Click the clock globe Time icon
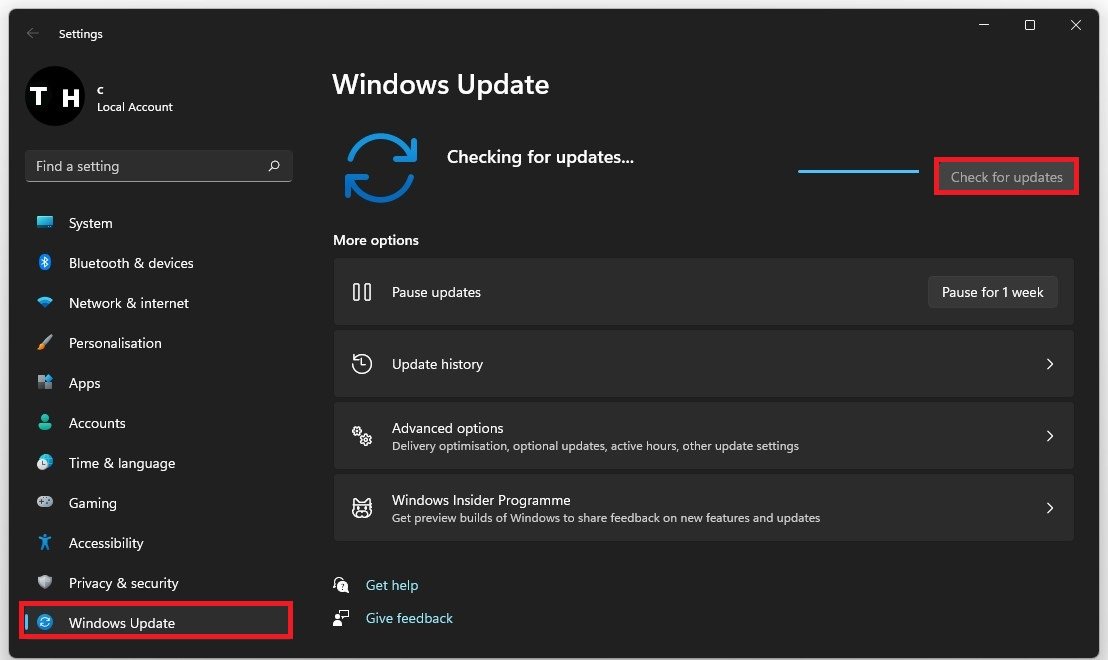 tap(45, 462)
